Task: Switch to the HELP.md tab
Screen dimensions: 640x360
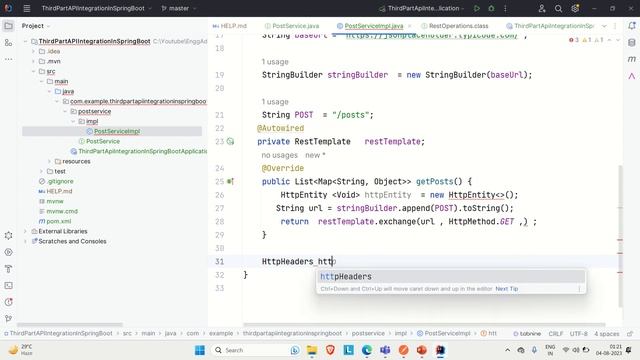Action: coord(230,26)
